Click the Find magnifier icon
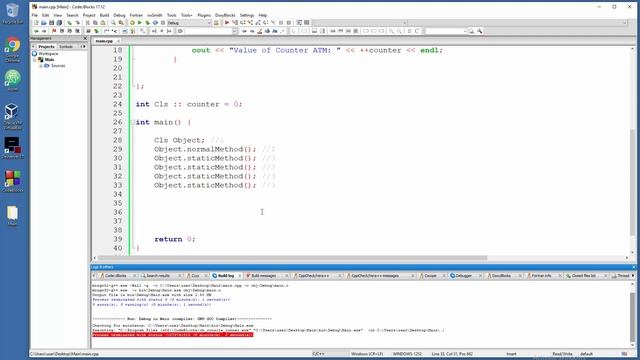This screenshot has height=360, width=640. [x=113, y=23]
